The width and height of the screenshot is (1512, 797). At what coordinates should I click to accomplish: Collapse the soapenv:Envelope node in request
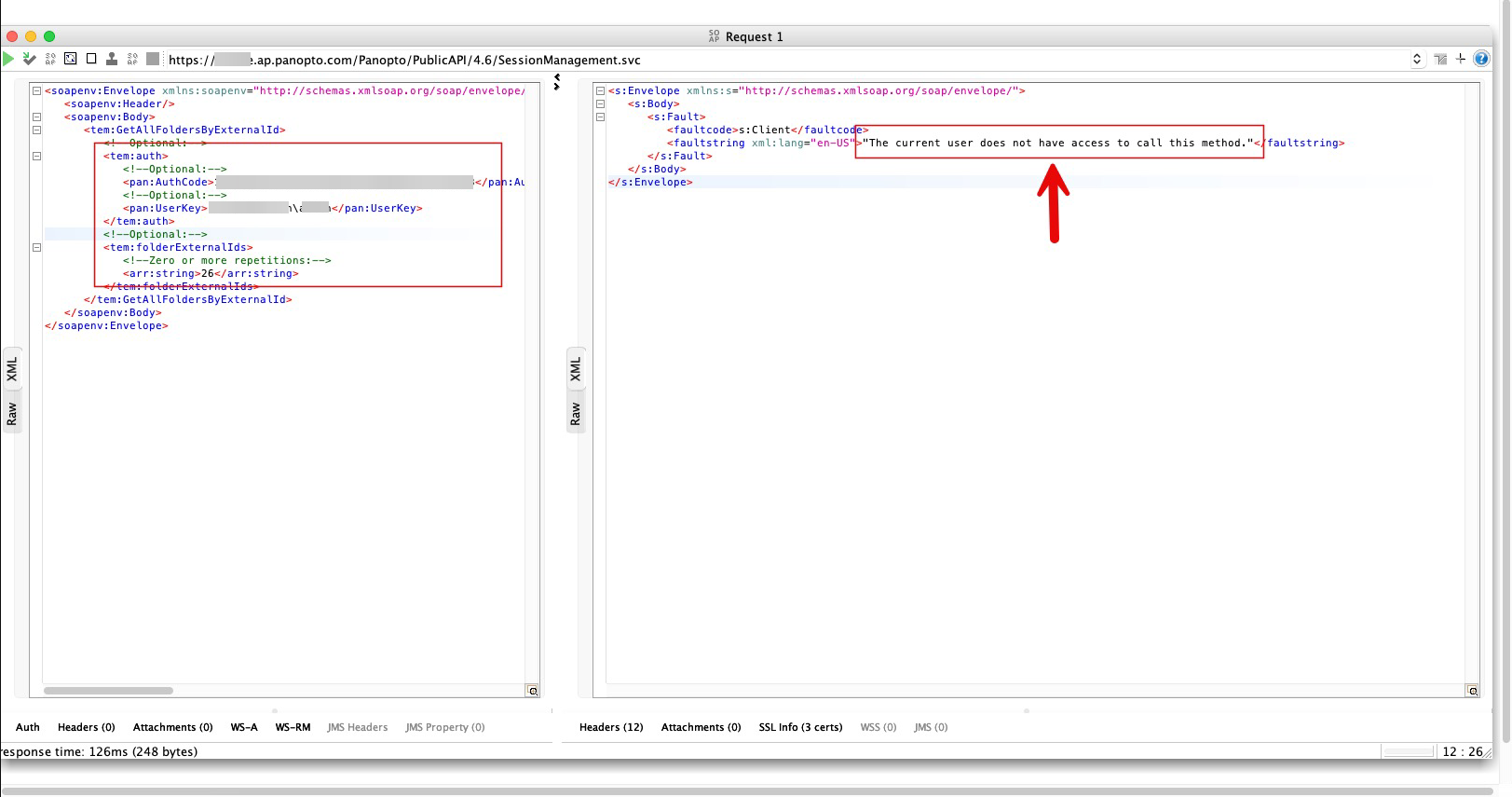point(36,90)
